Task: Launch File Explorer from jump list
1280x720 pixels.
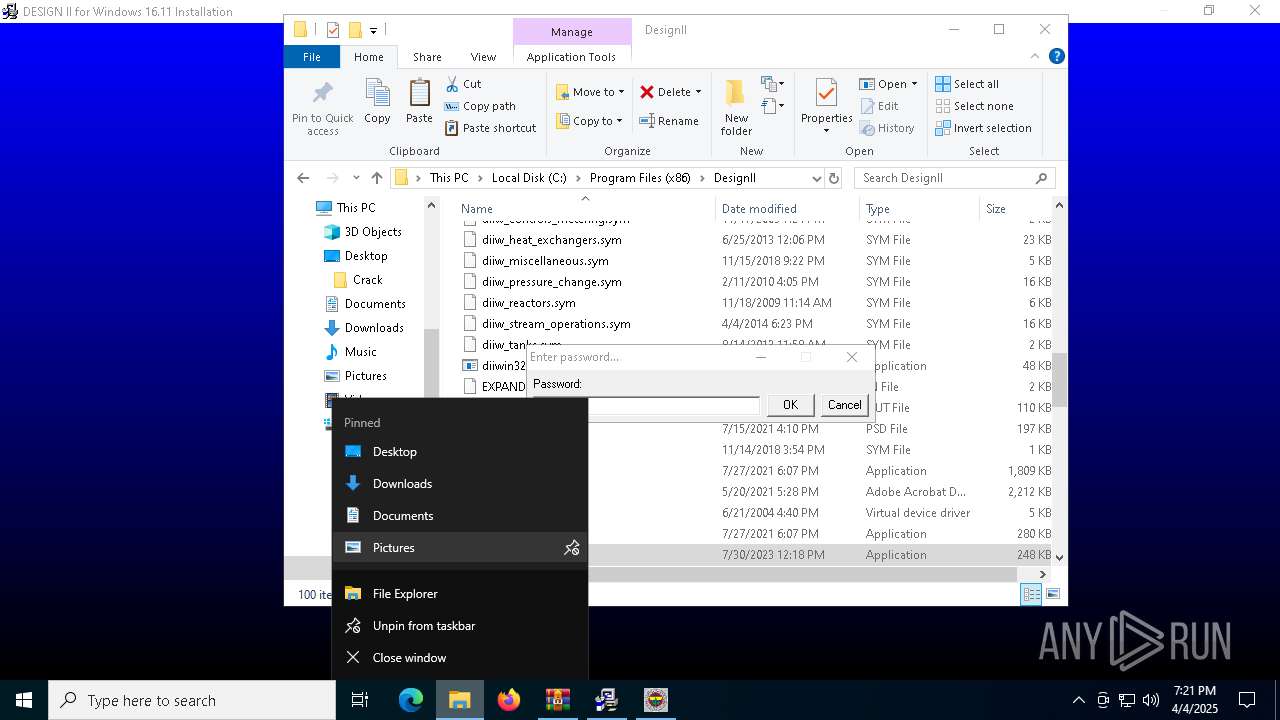Action: coord(459,594)
